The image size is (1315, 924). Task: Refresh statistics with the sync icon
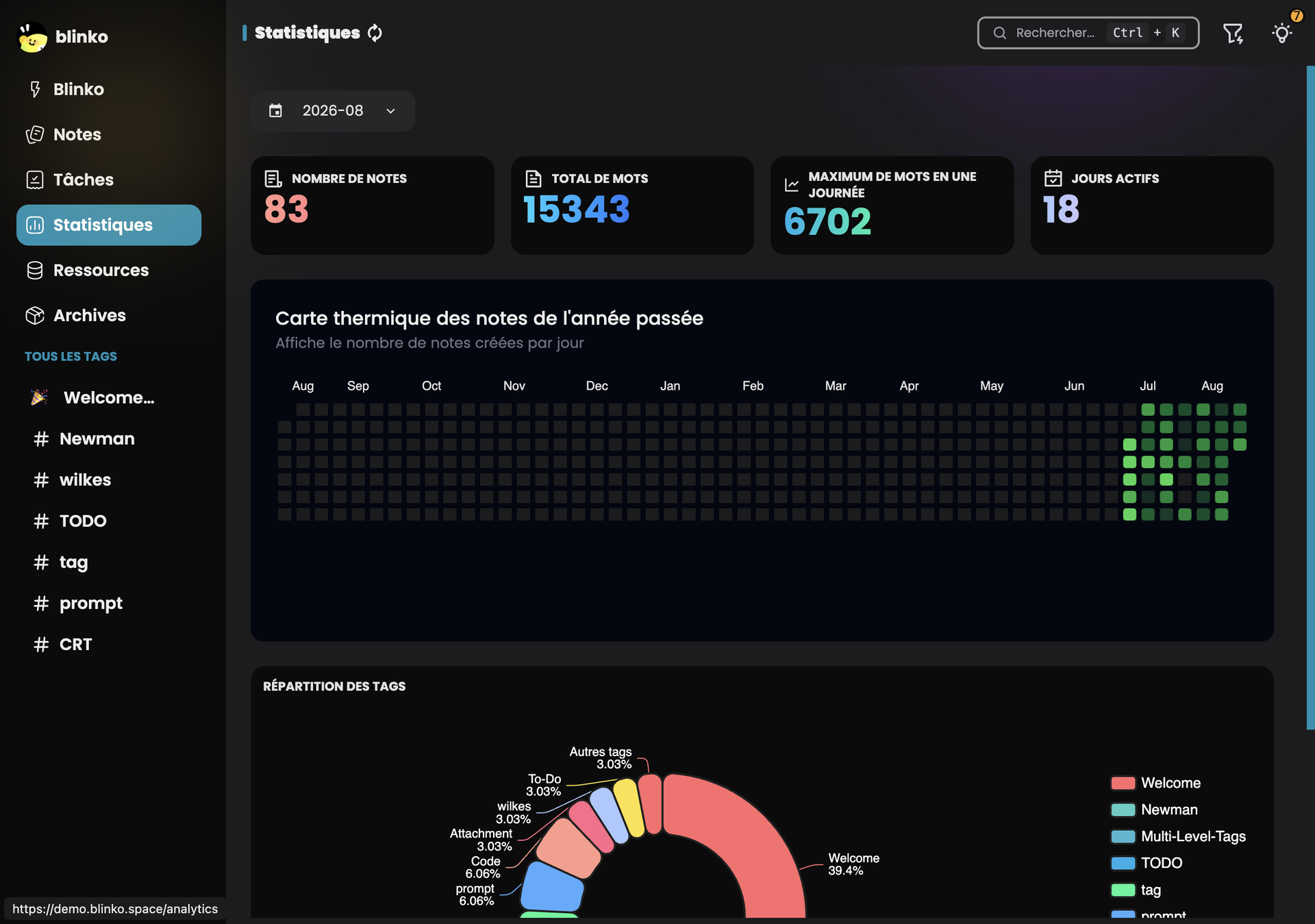375,33
